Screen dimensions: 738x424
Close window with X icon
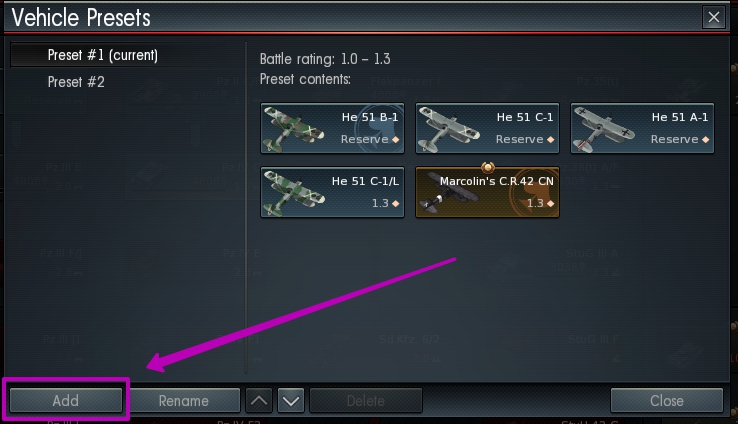click(714, 17)
